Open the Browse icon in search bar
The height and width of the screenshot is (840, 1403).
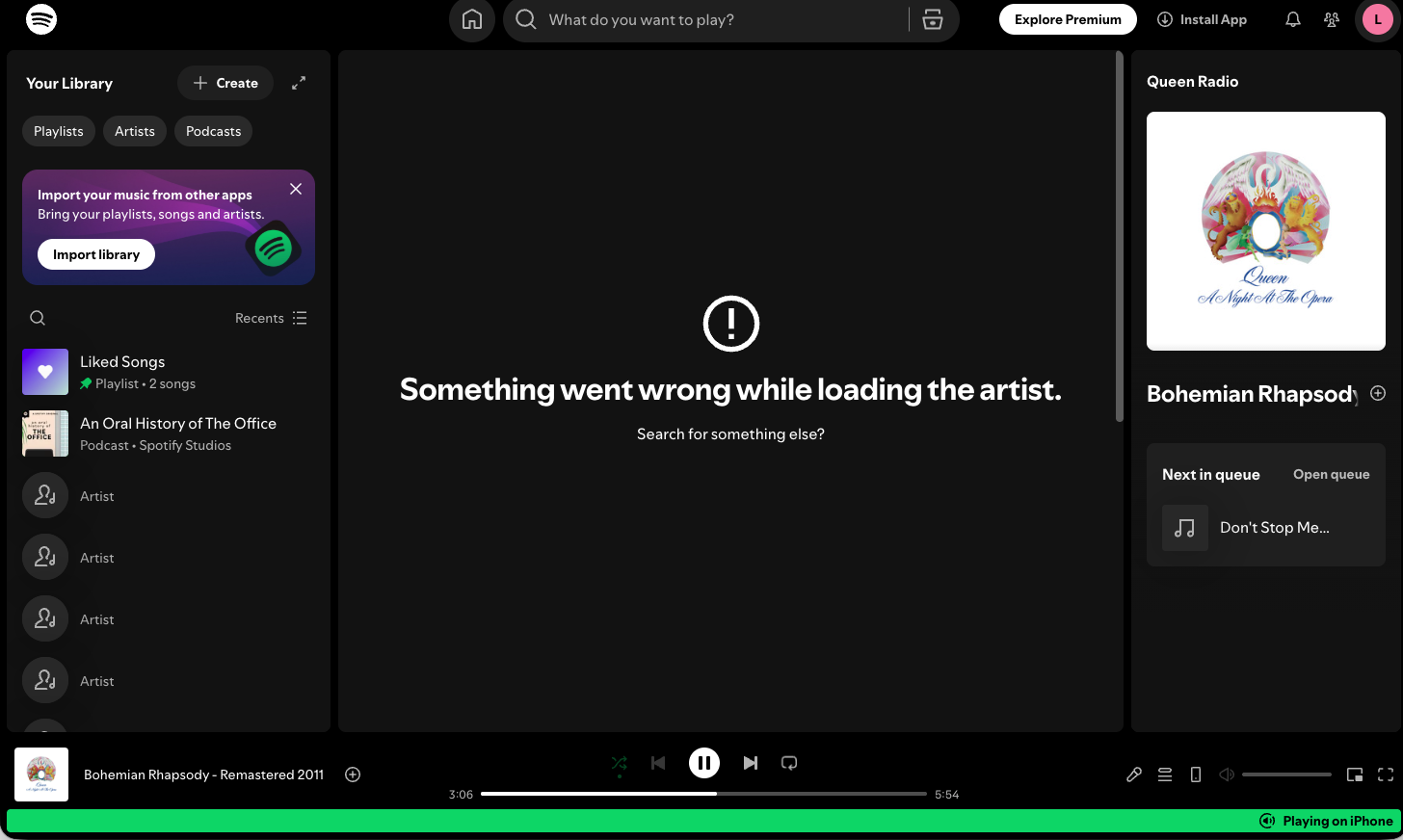point(933,19)
